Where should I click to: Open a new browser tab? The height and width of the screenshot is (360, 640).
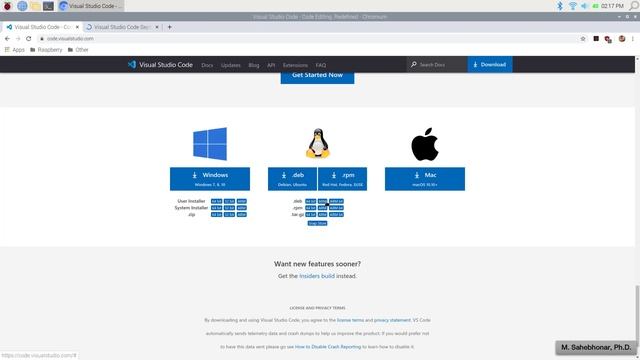(x=169, y=27)
